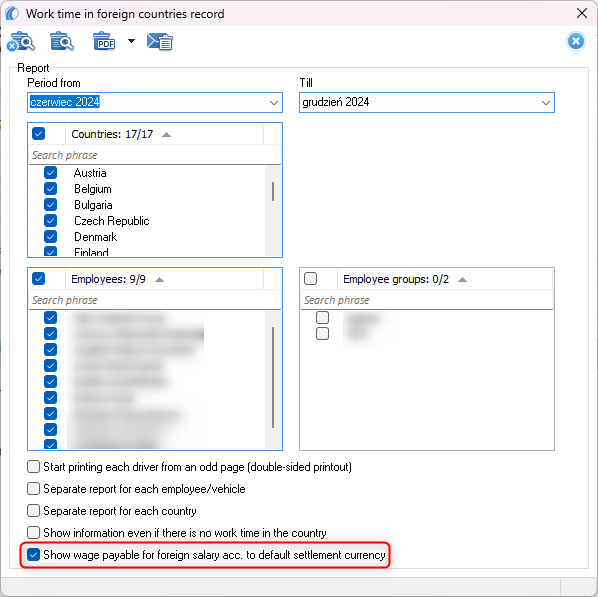Click the Employees search phrase field
The image size is (598, 597).
[154, 300]
